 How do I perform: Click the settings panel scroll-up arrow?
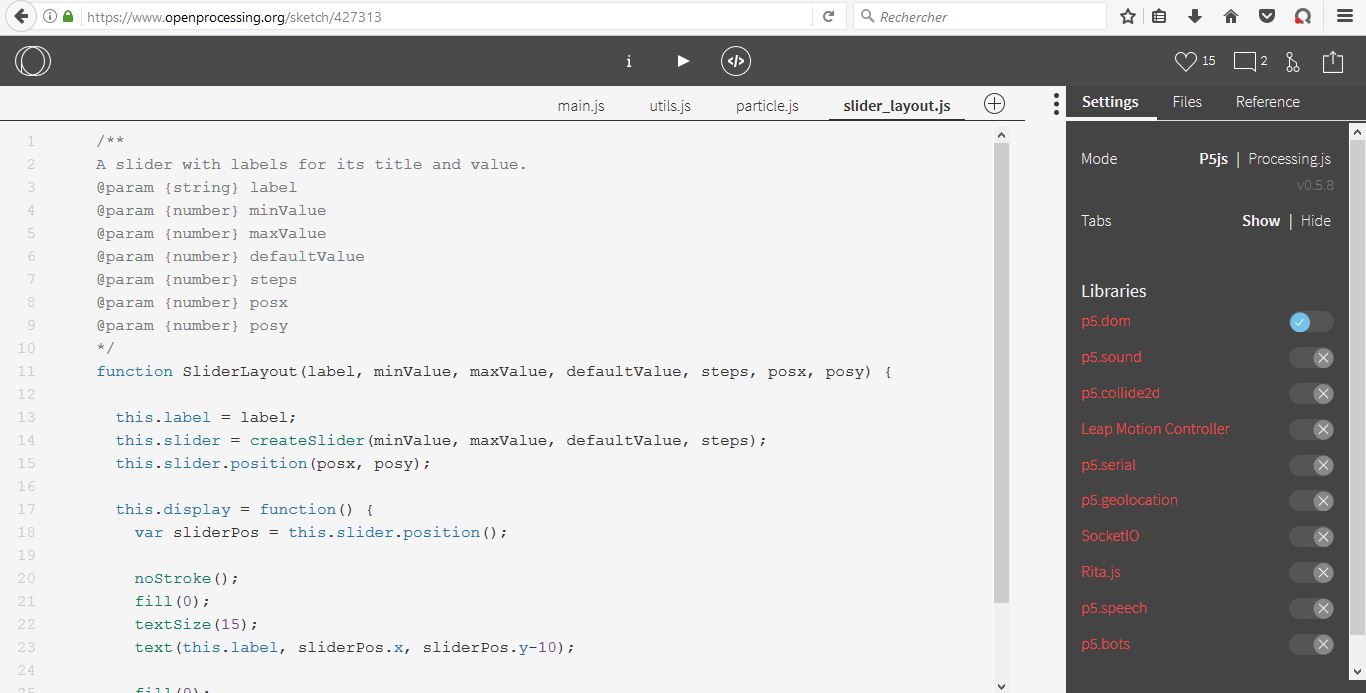click(x=1357, y=131)
